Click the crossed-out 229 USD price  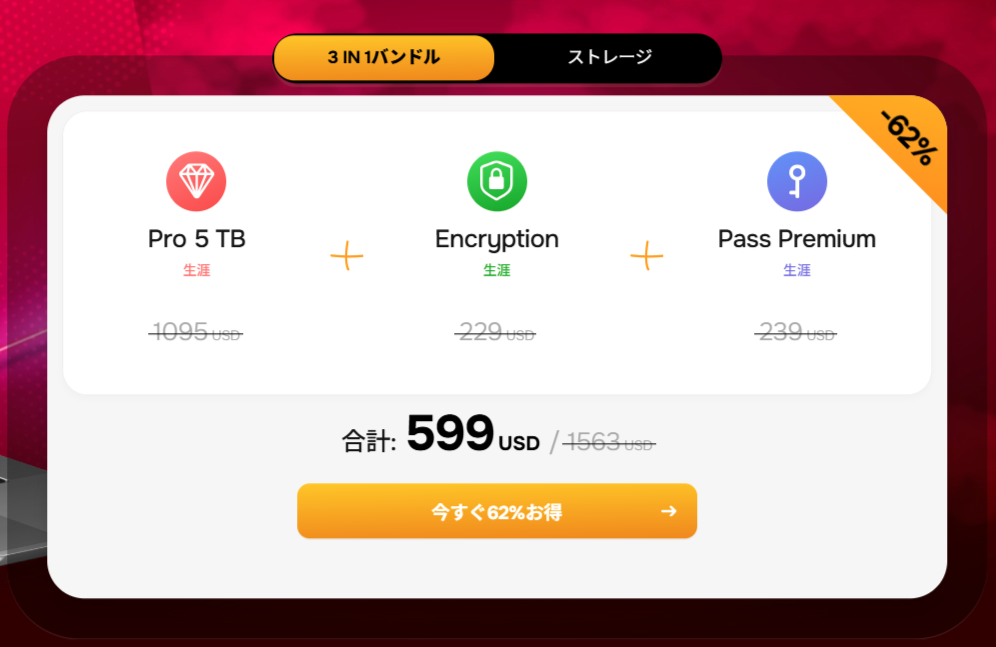(495, 332)
